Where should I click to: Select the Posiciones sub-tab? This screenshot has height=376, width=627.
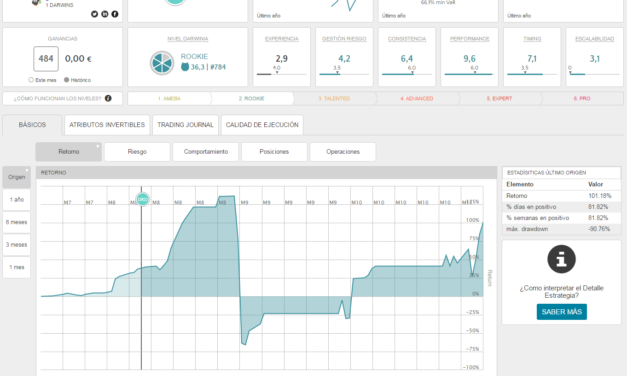click(274, 152)
